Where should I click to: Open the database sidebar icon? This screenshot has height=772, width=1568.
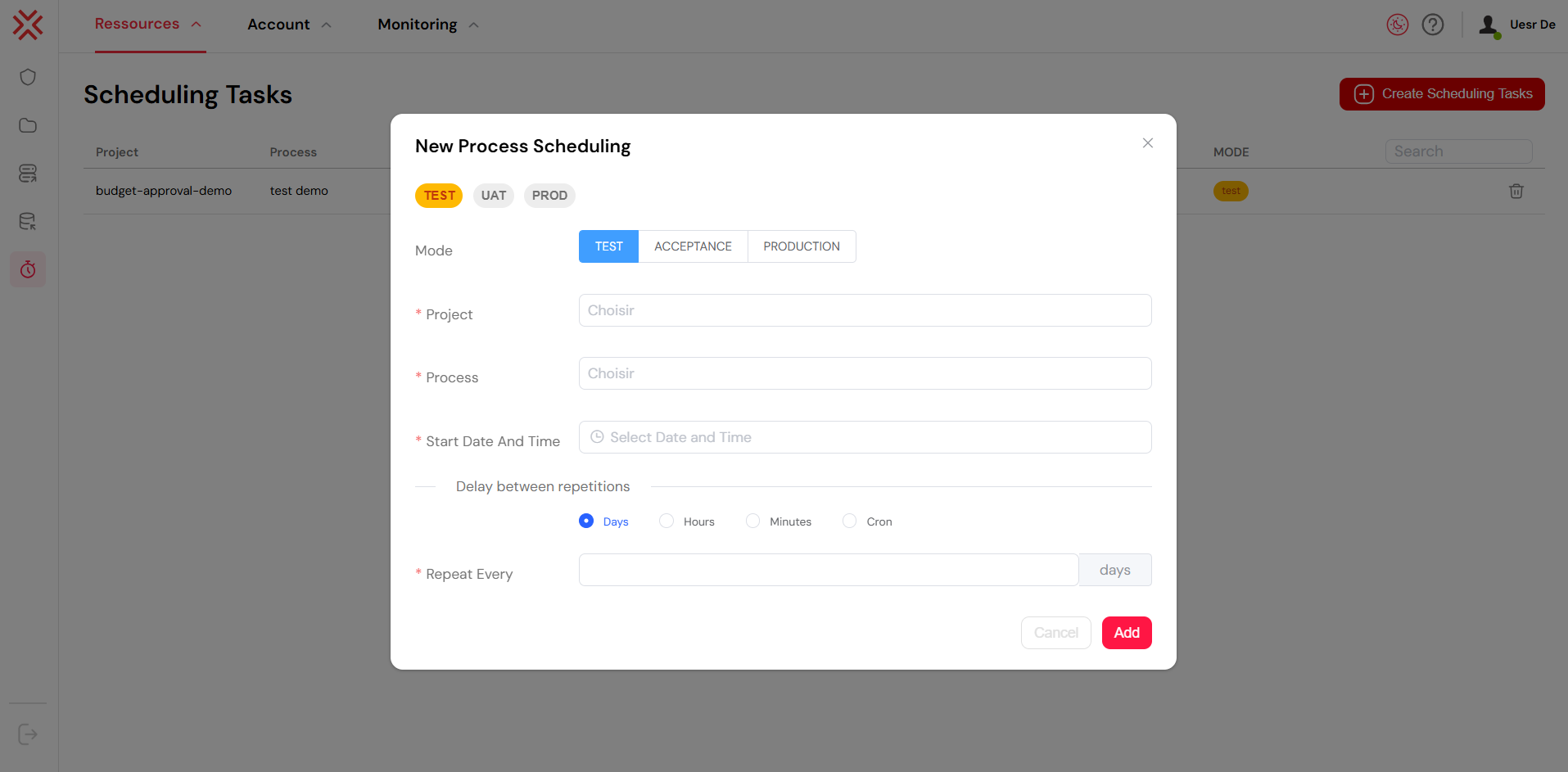tap(28, 221)
